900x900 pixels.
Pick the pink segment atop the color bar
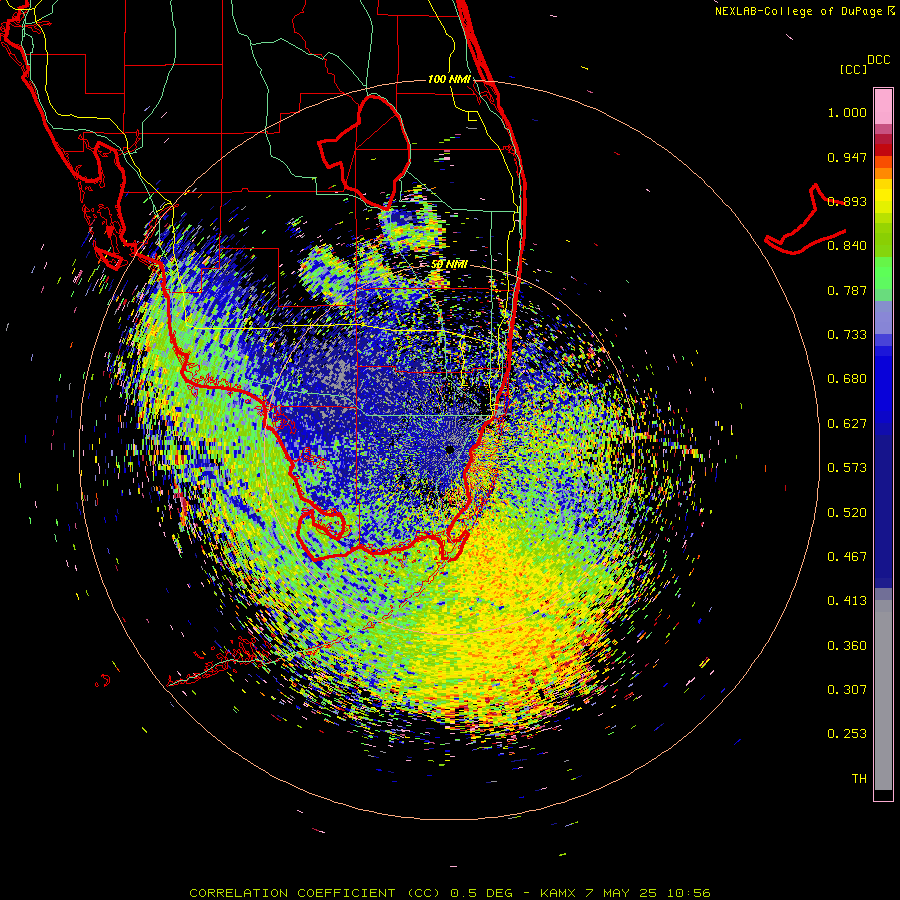[x=883, y=107]
